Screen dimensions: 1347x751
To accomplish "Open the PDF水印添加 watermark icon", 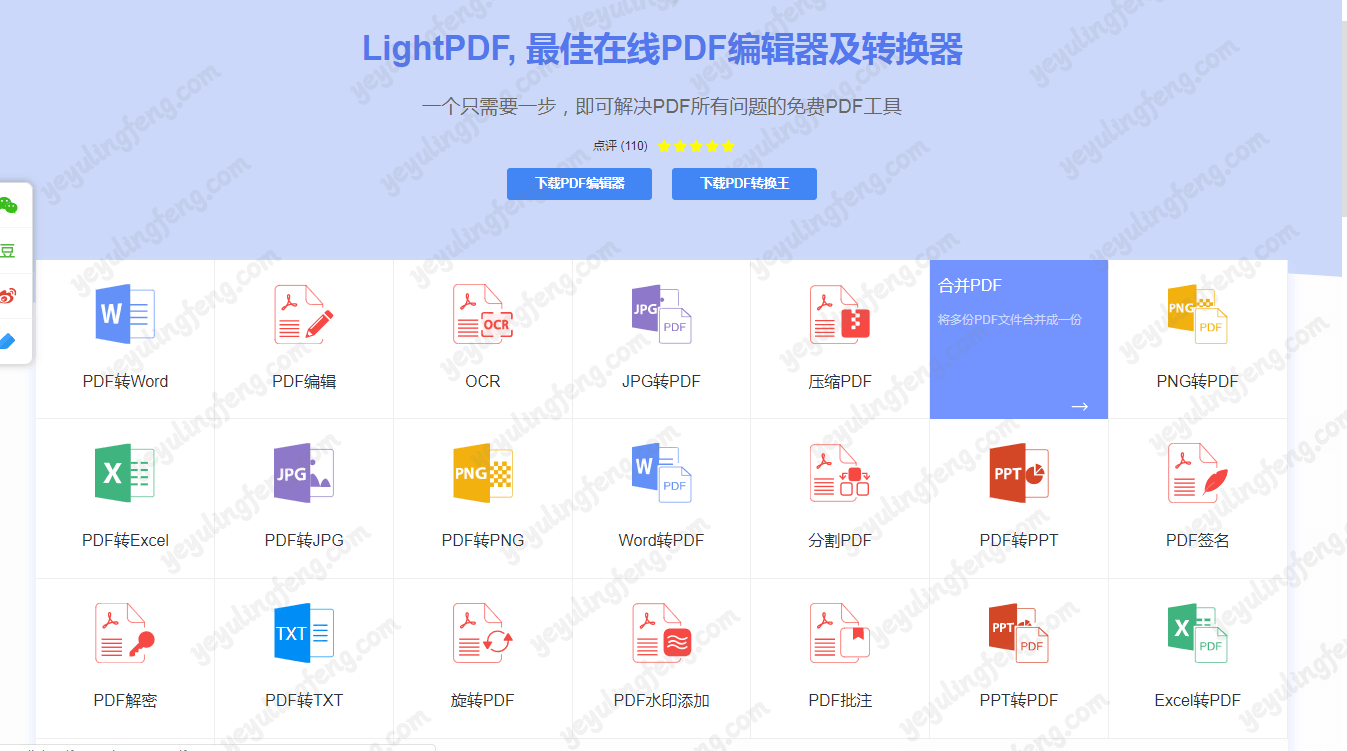I will (x=661, y=633).
